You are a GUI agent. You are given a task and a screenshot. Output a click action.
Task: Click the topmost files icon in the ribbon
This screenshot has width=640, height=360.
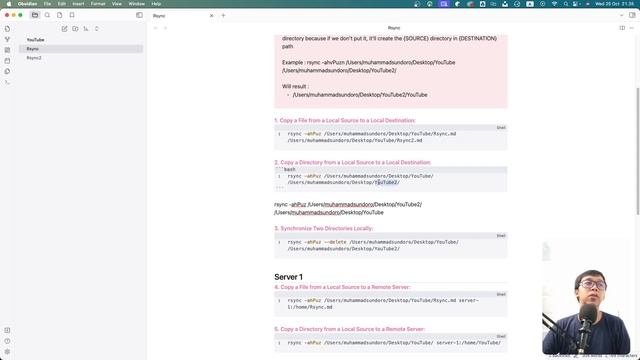click(7, 29)
